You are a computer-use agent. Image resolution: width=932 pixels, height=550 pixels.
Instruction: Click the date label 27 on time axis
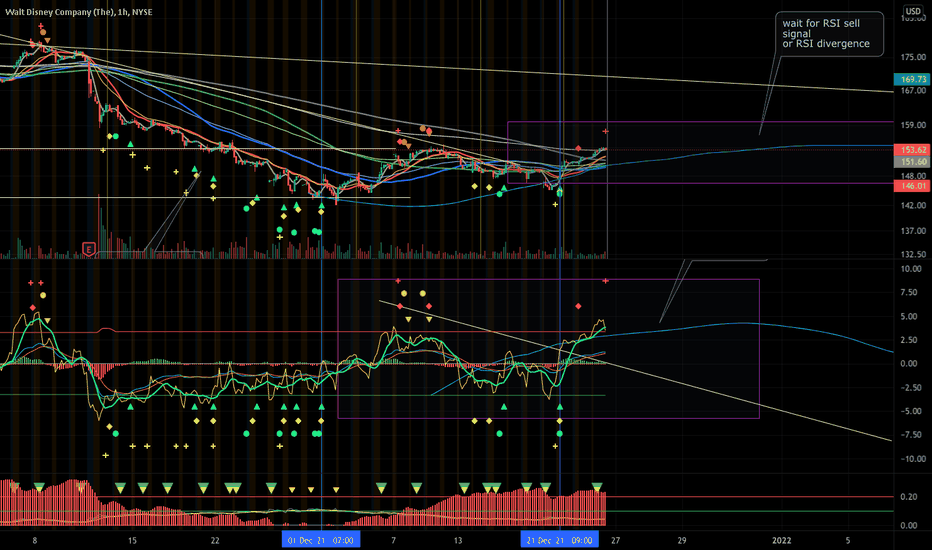click(x=616, y=540)
